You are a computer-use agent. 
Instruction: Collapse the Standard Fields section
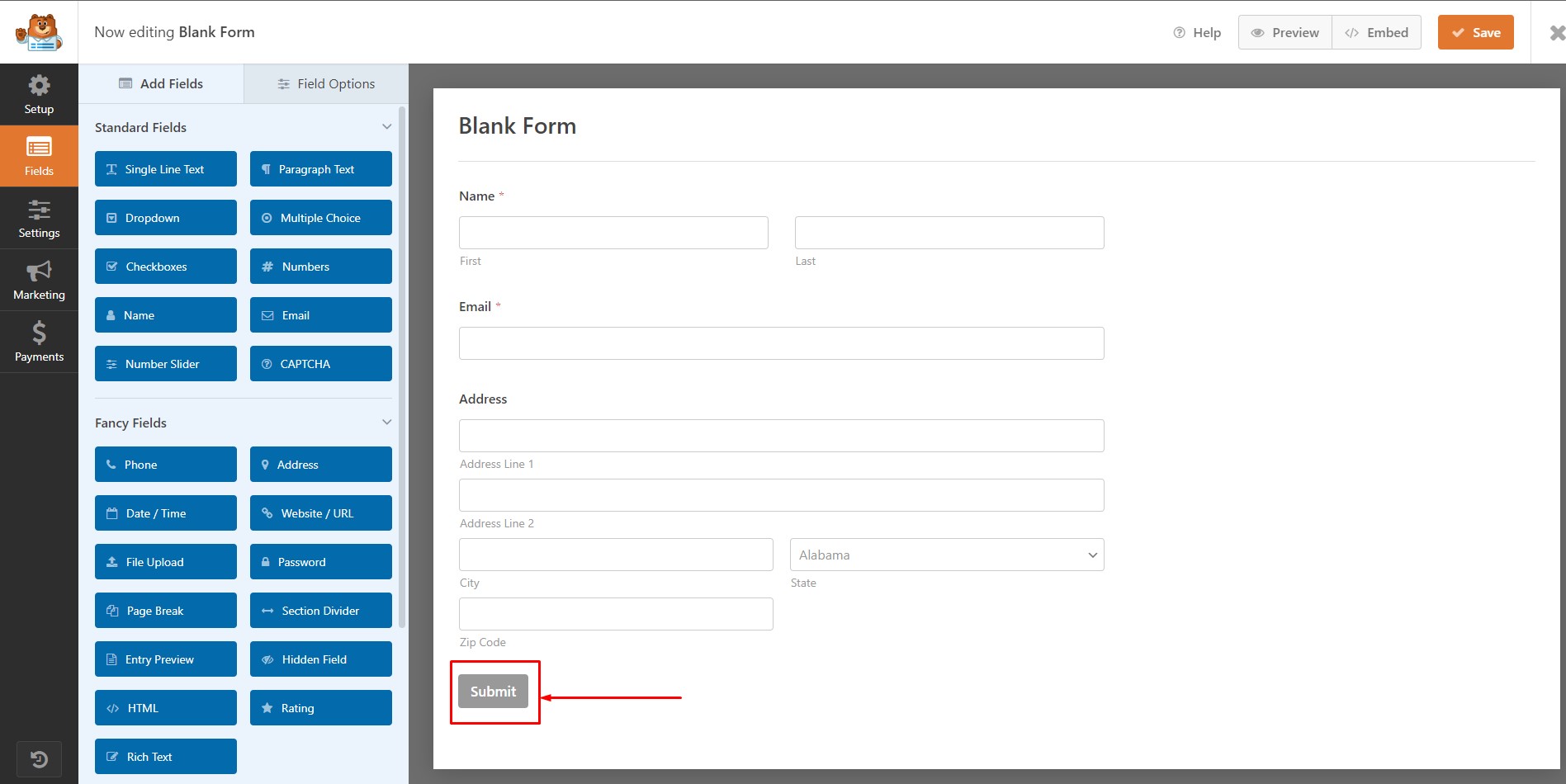tap(386, 127)
